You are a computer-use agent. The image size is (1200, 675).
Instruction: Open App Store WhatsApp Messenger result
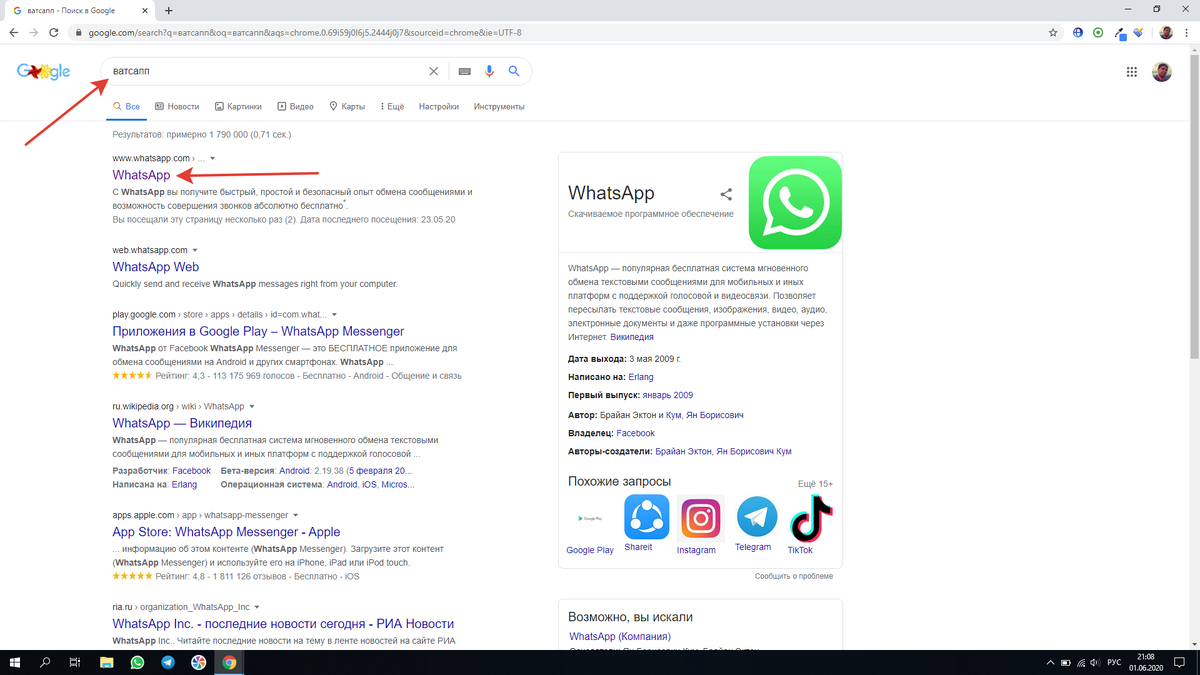226,532
